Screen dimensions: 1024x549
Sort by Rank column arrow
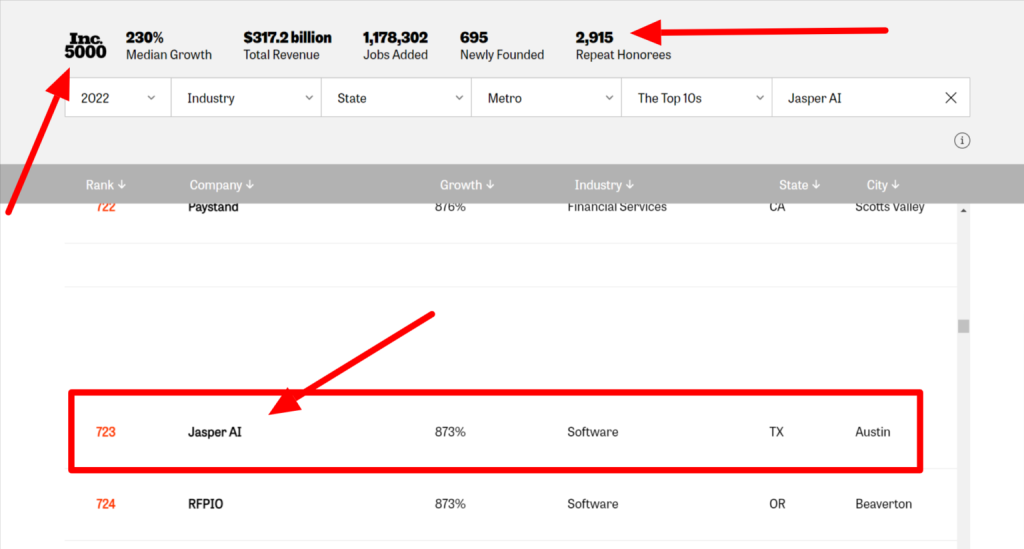121,185
